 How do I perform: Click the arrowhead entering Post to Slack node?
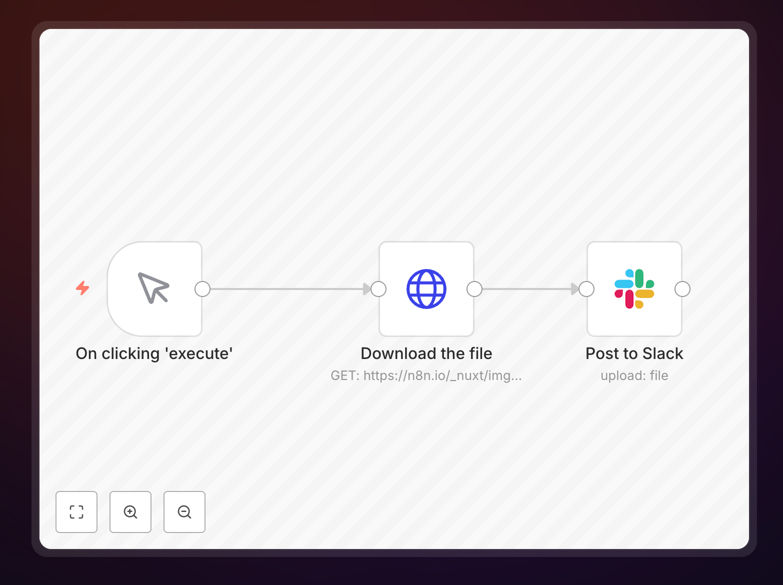574,289
